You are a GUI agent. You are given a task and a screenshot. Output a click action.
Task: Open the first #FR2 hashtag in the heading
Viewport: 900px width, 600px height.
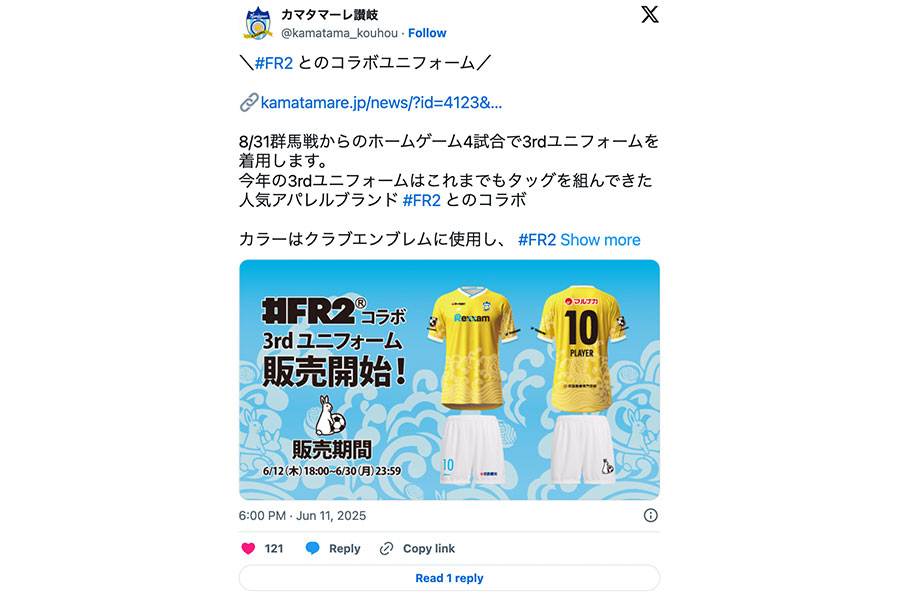[x=274, y=63]
